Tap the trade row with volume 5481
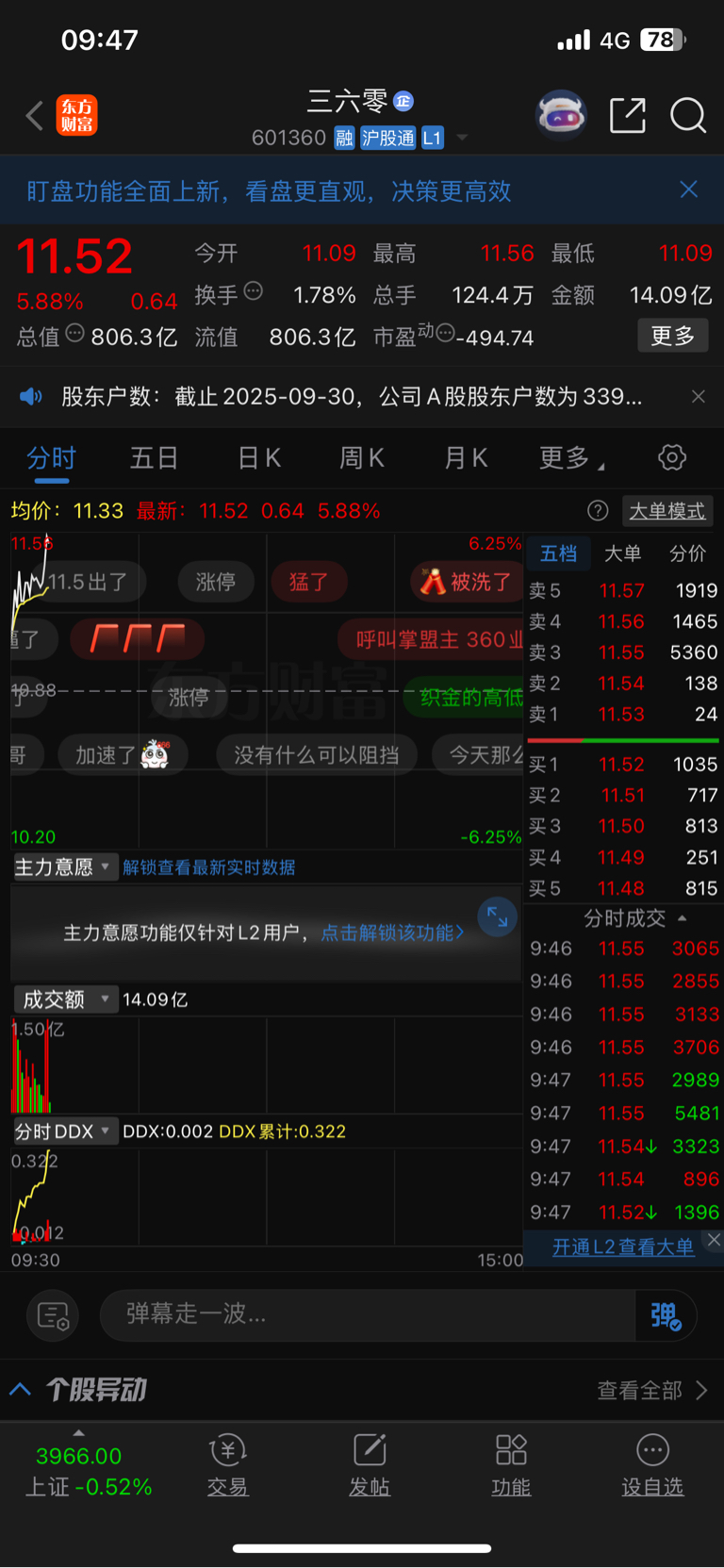Image resolution: width=724 pixels, height=1568 pixels. pos(623,1114)
